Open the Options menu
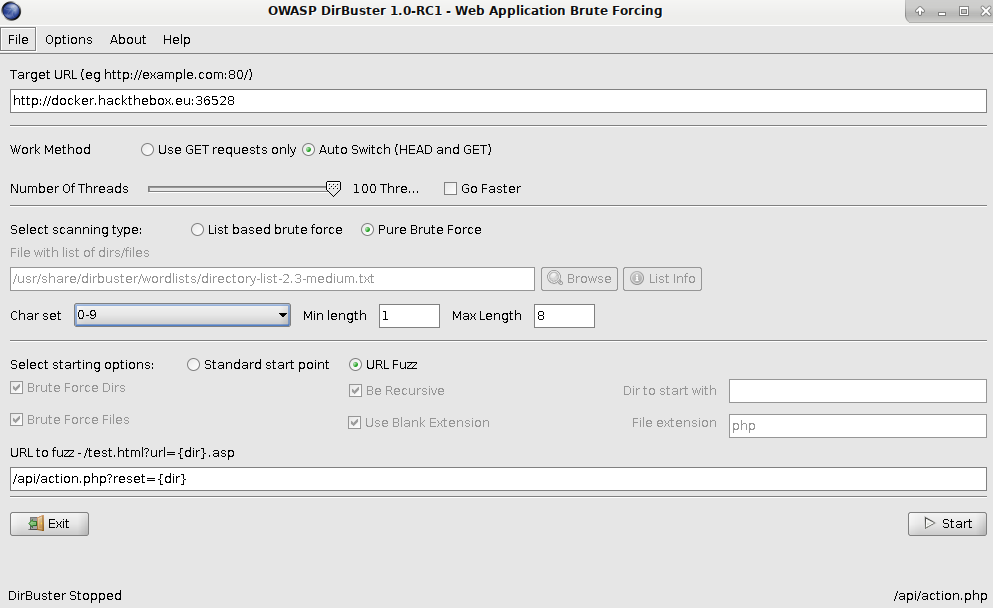Viewport: 993px width, 608px height. tap(68, 40)
